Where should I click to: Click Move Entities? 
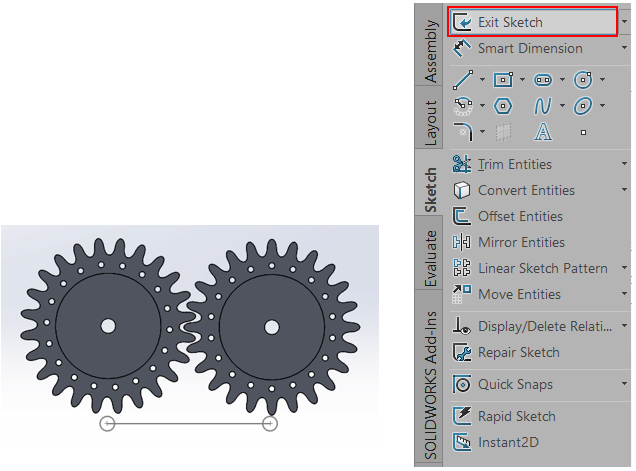(x=507, y=294)
